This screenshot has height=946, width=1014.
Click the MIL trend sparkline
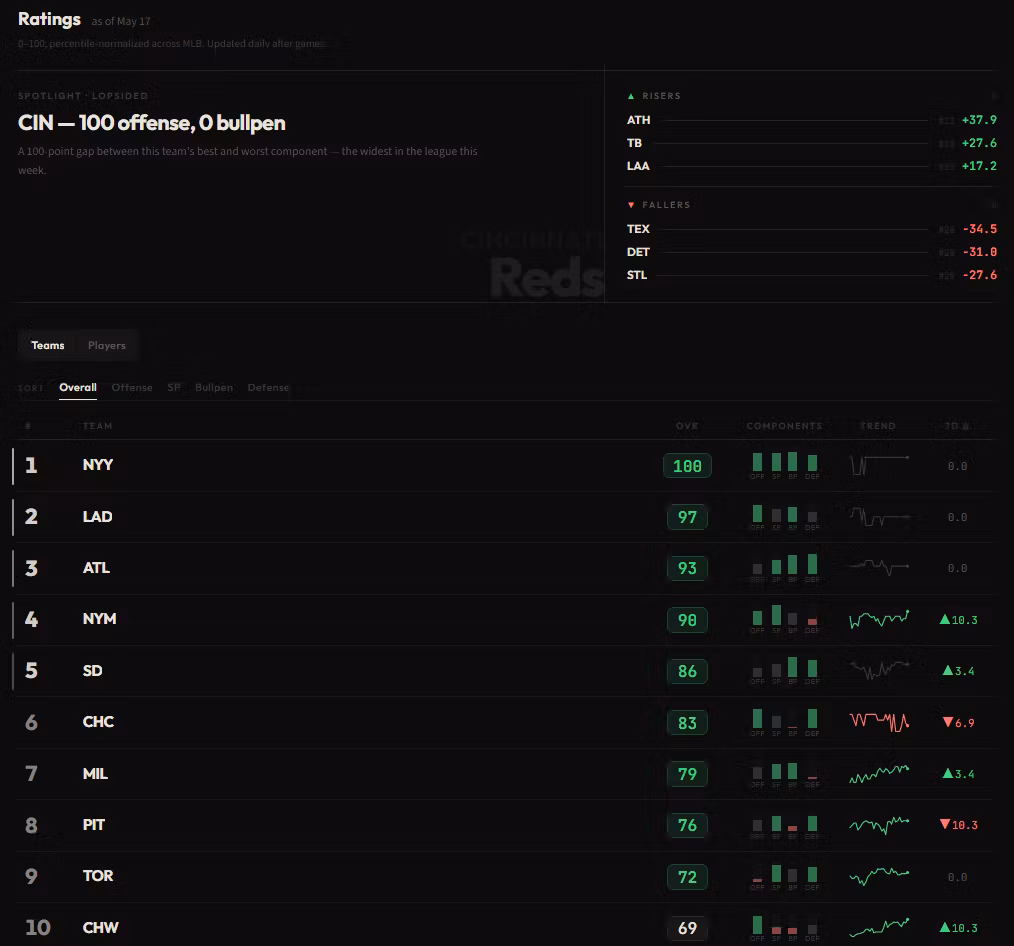(879, 773)
